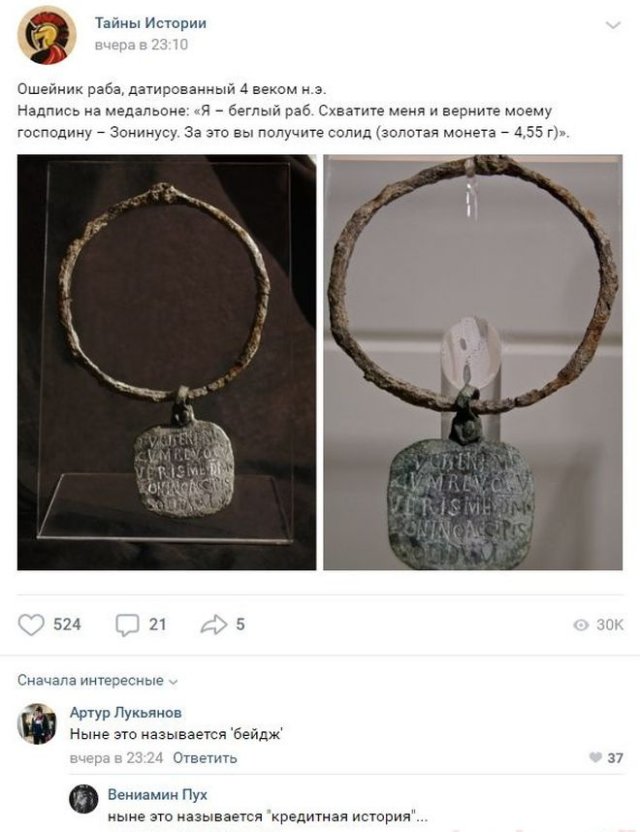Open Артур Лукьянов name link
This screenshot has width=640, height=832.
pos(126,712)
